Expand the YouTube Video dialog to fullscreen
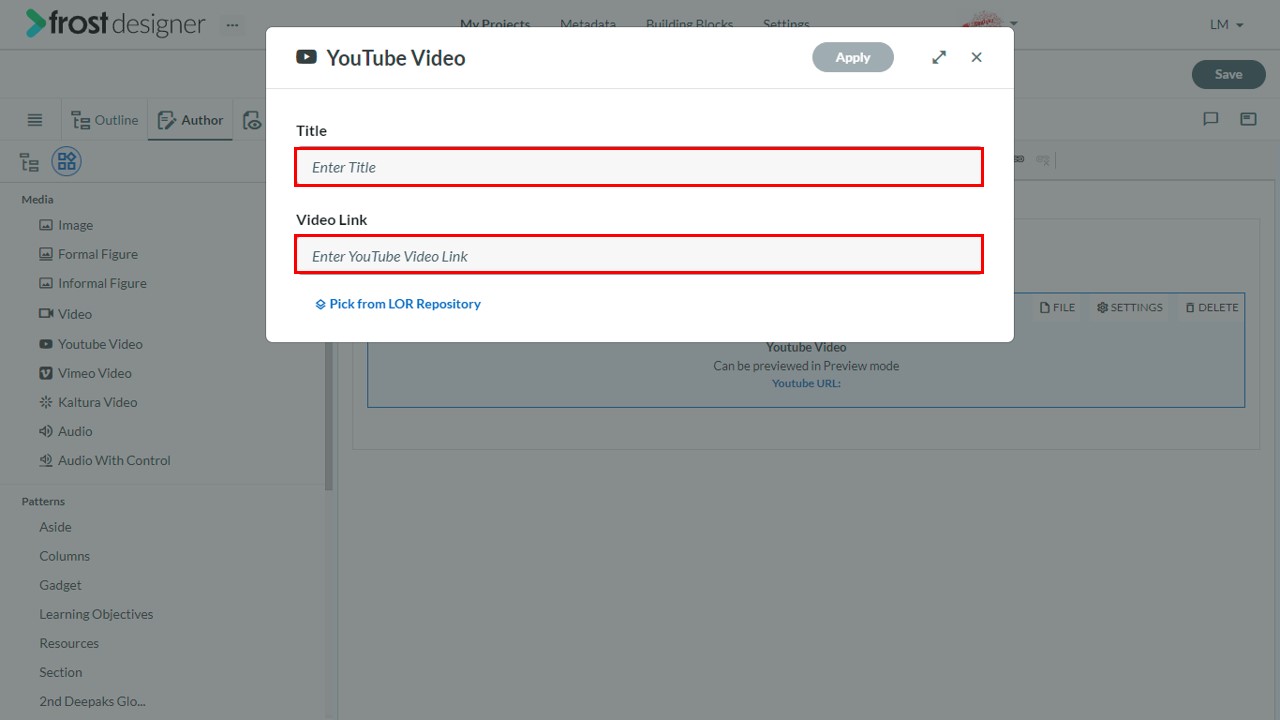 click(x=939, y=57)
